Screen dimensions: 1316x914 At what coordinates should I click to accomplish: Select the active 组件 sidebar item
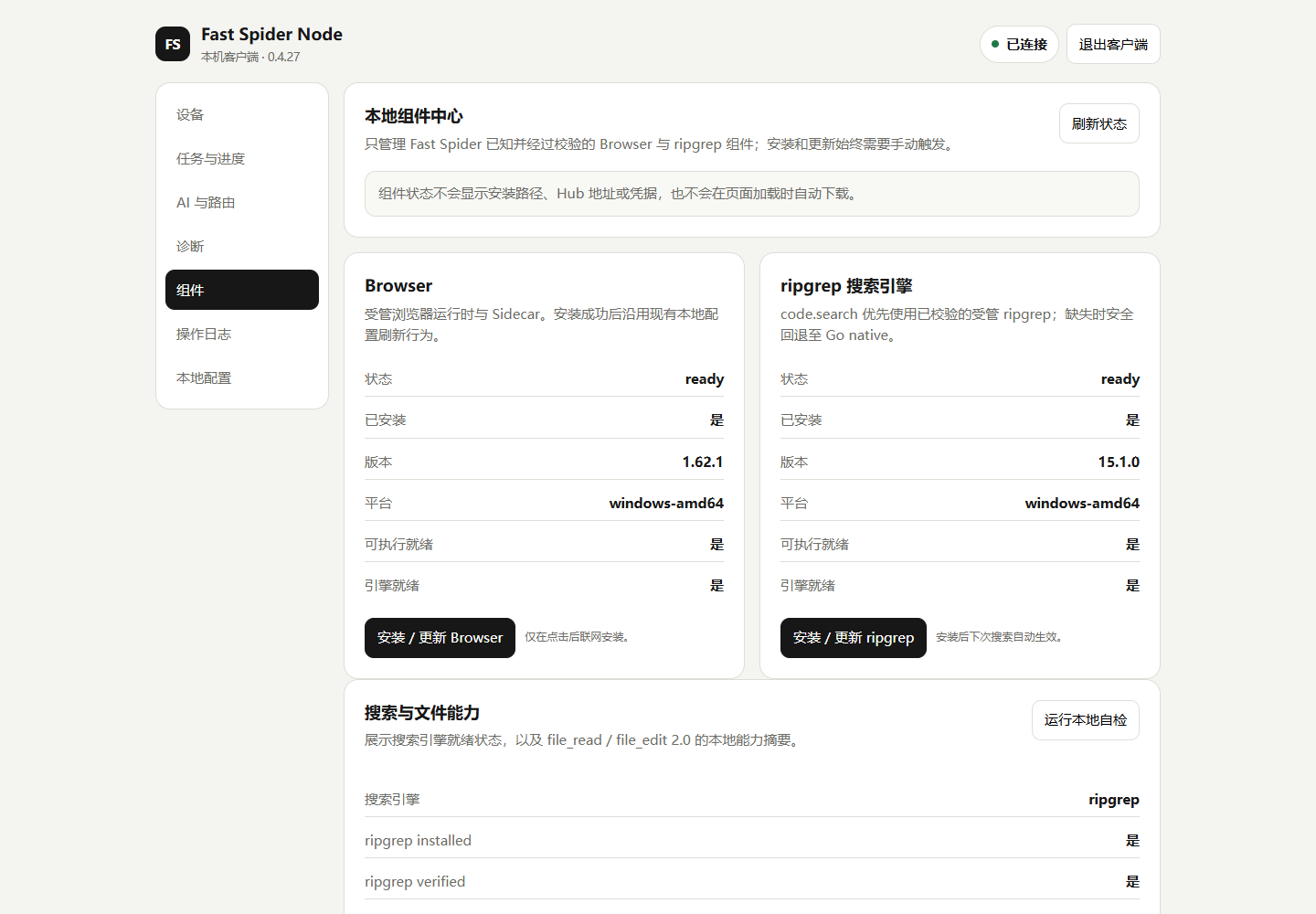point(242,290)
